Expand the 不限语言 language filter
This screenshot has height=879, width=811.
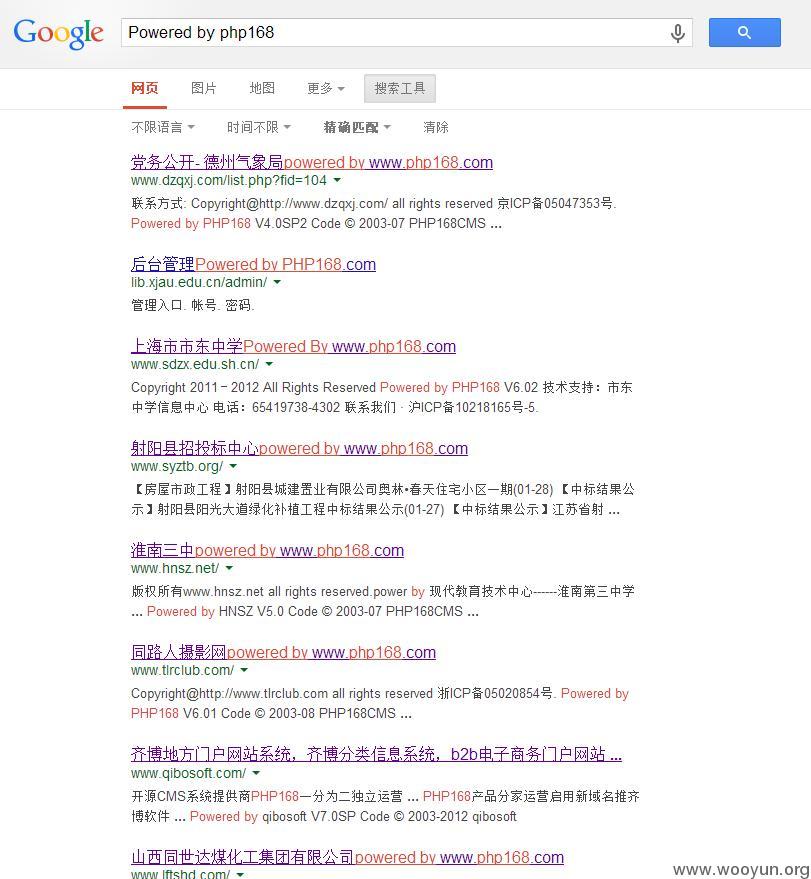click(162, 127)
